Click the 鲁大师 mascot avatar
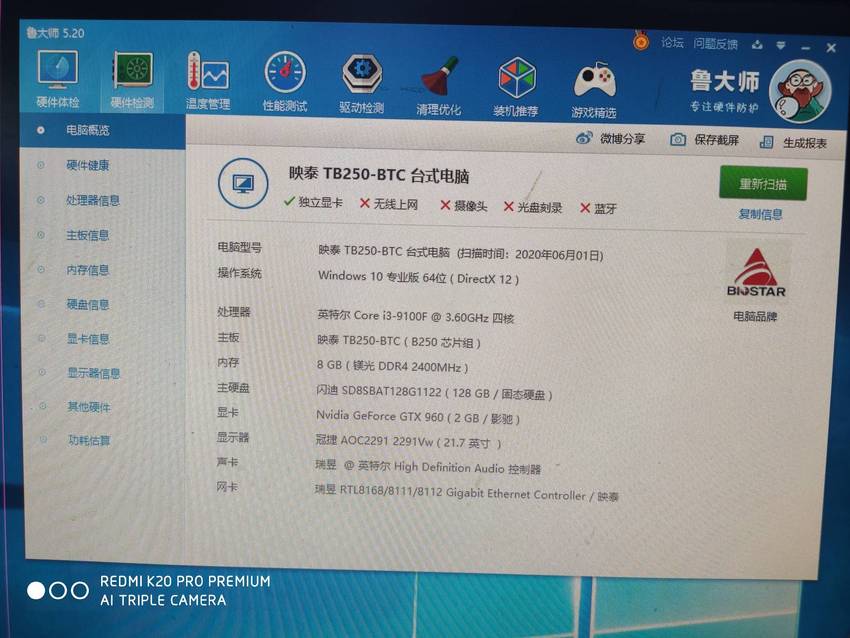 click(x=800, y=90)
